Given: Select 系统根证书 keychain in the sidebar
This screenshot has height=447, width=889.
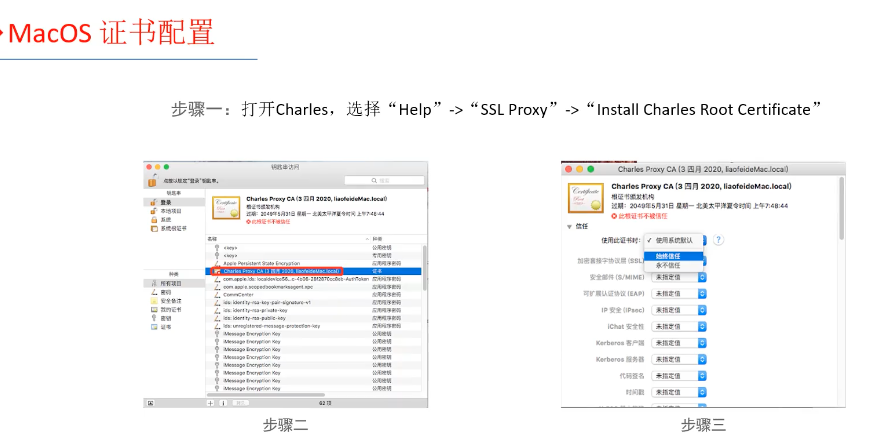Looking at the screenshot, I should pyautogui.click(x=175, y=229).
